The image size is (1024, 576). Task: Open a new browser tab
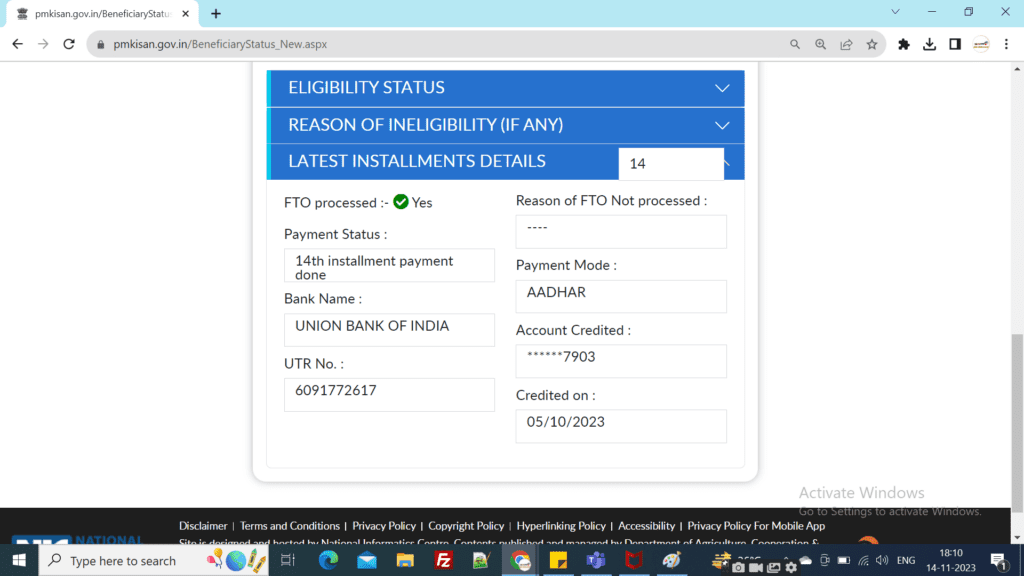pyautogui.click(x=216, y=14)
